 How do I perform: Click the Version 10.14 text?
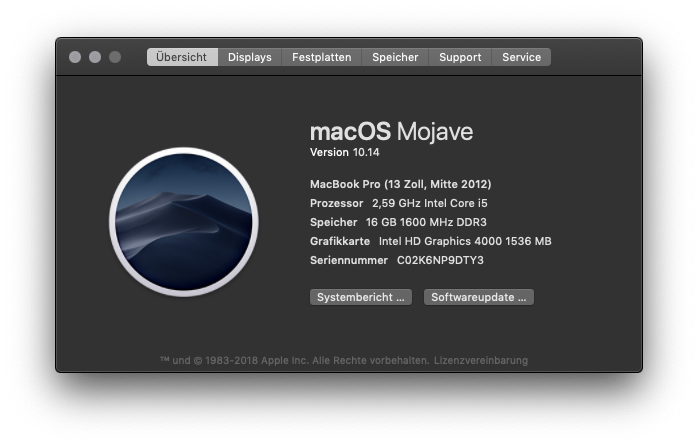(345, 152)
